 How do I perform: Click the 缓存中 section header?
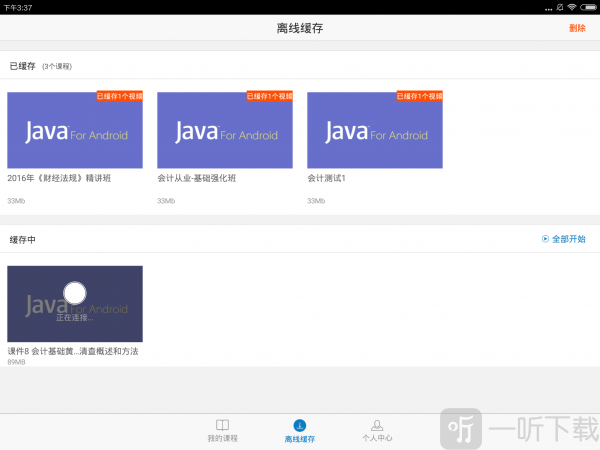click(x=23, y=240)
